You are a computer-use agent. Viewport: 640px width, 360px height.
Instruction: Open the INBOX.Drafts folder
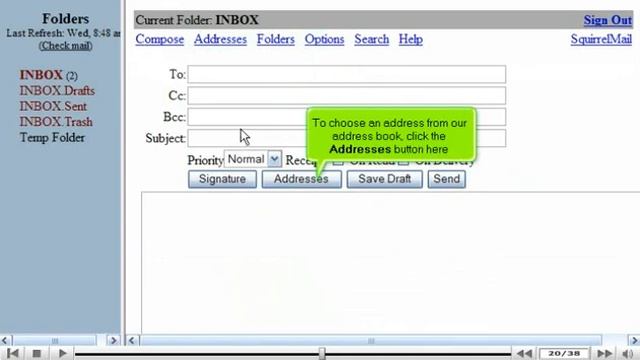[57, 91]
